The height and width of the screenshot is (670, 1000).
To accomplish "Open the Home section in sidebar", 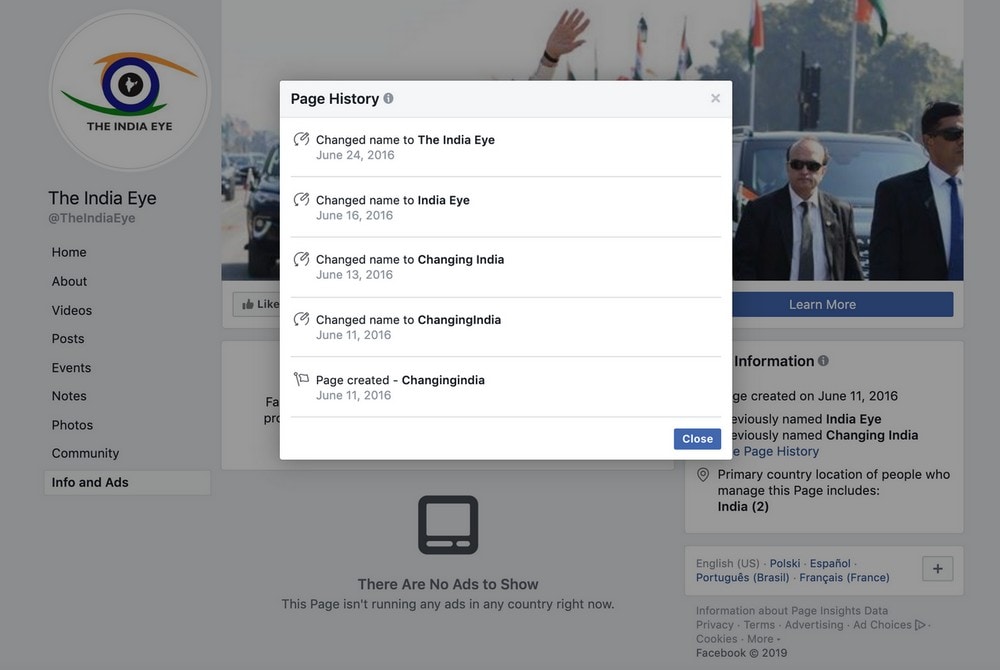I will pos(69,252).
